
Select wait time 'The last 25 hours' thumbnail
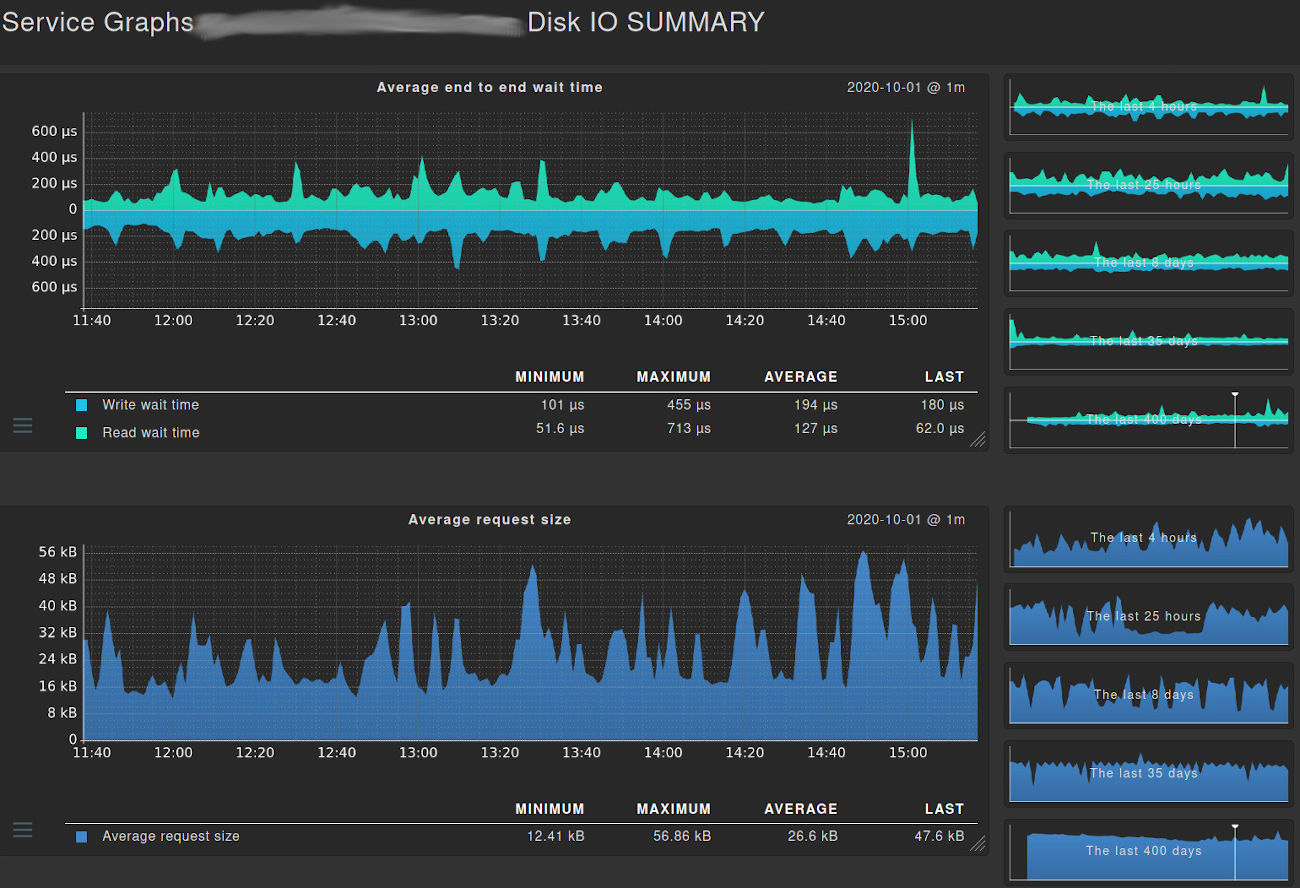tap(1149, 185)
